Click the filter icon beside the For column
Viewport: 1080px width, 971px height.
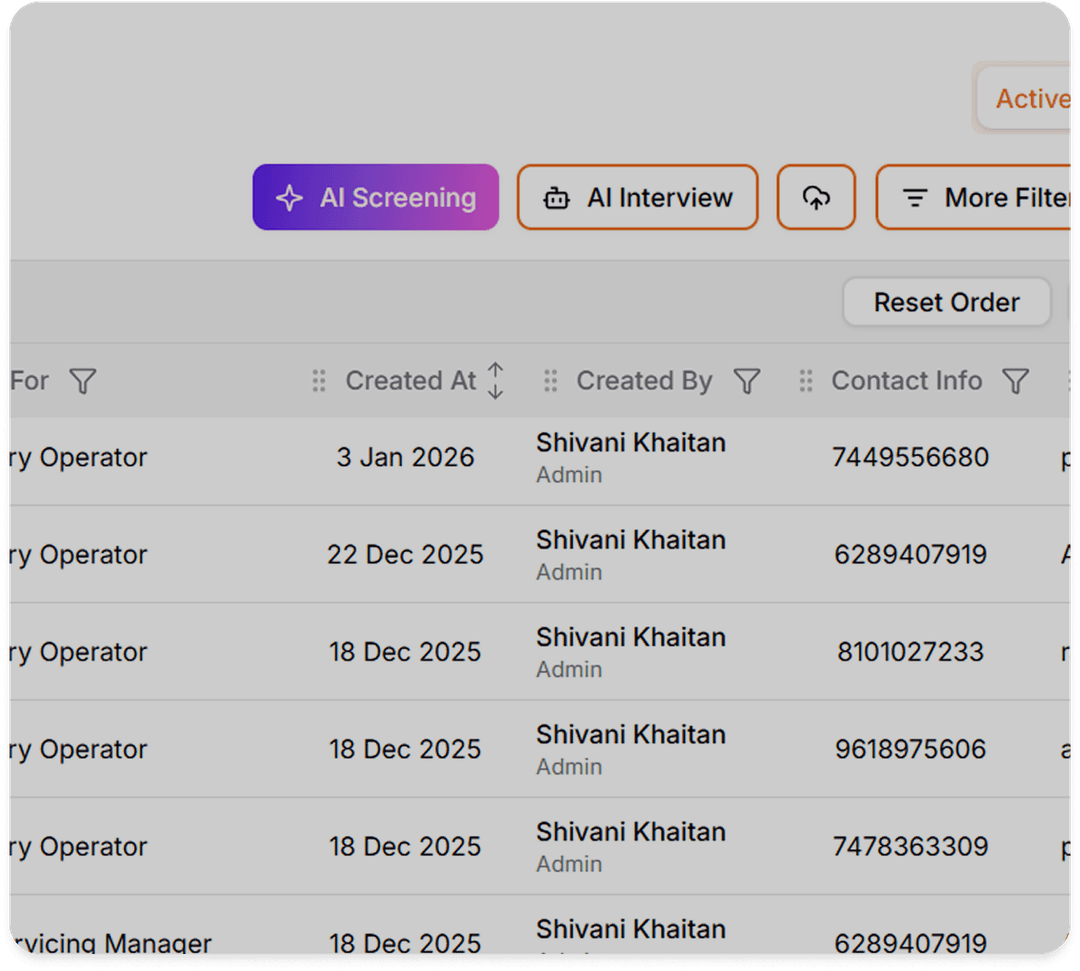(83, 381)
